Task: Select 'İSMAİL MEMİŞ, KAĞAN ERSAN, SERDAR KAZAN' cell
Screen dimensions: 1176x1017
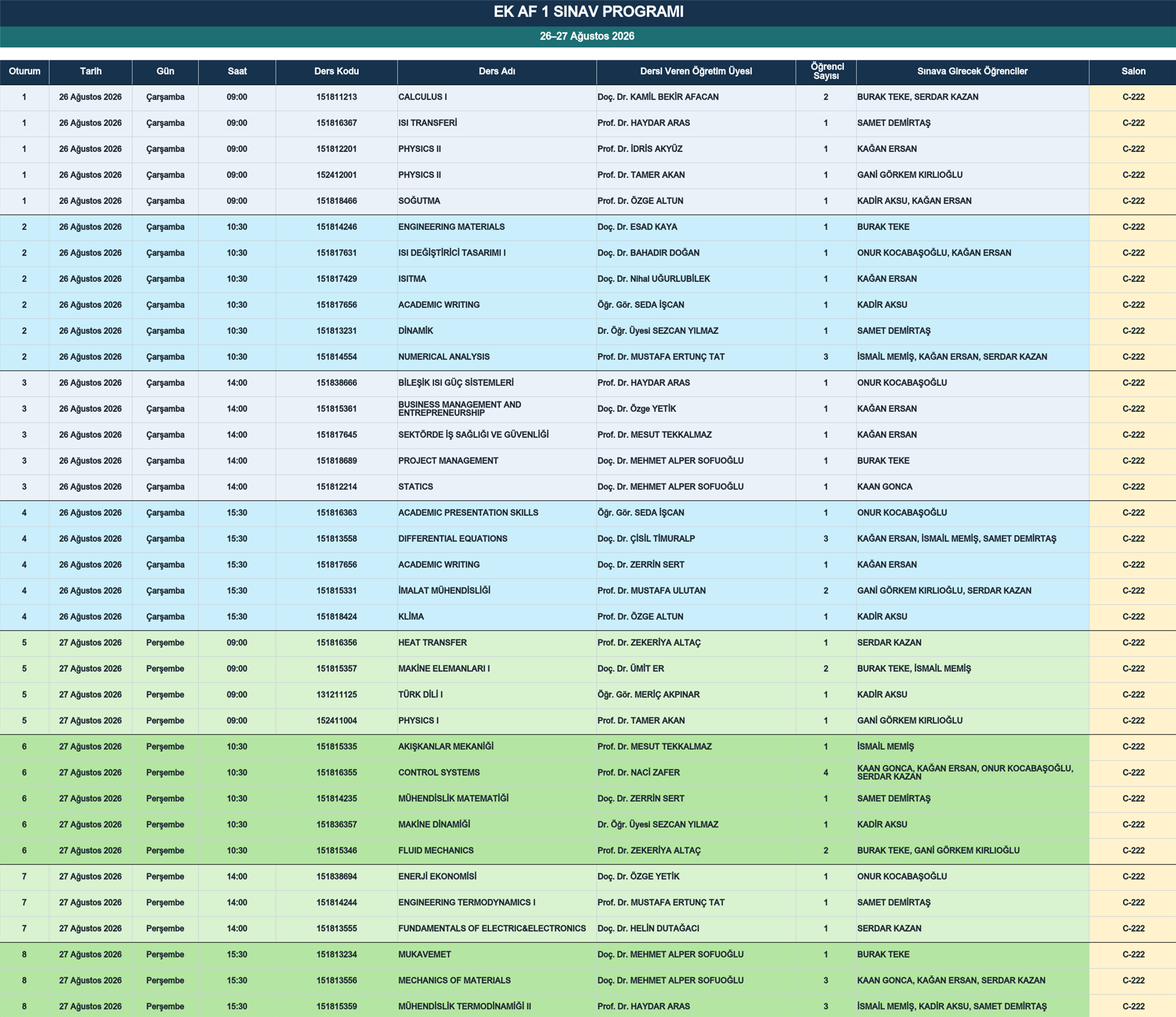Action: coord(973,357)
